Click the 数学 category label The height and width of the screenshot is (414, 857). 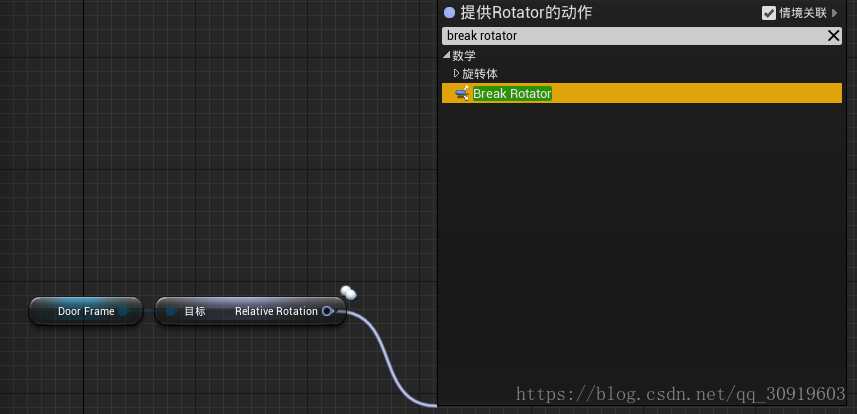coord(464,55)
